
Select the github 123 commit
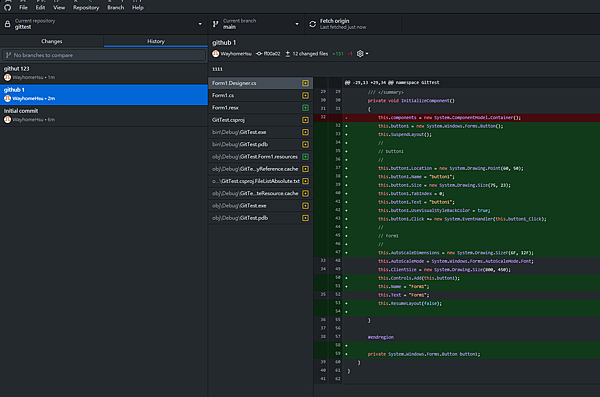coord(104,73)
